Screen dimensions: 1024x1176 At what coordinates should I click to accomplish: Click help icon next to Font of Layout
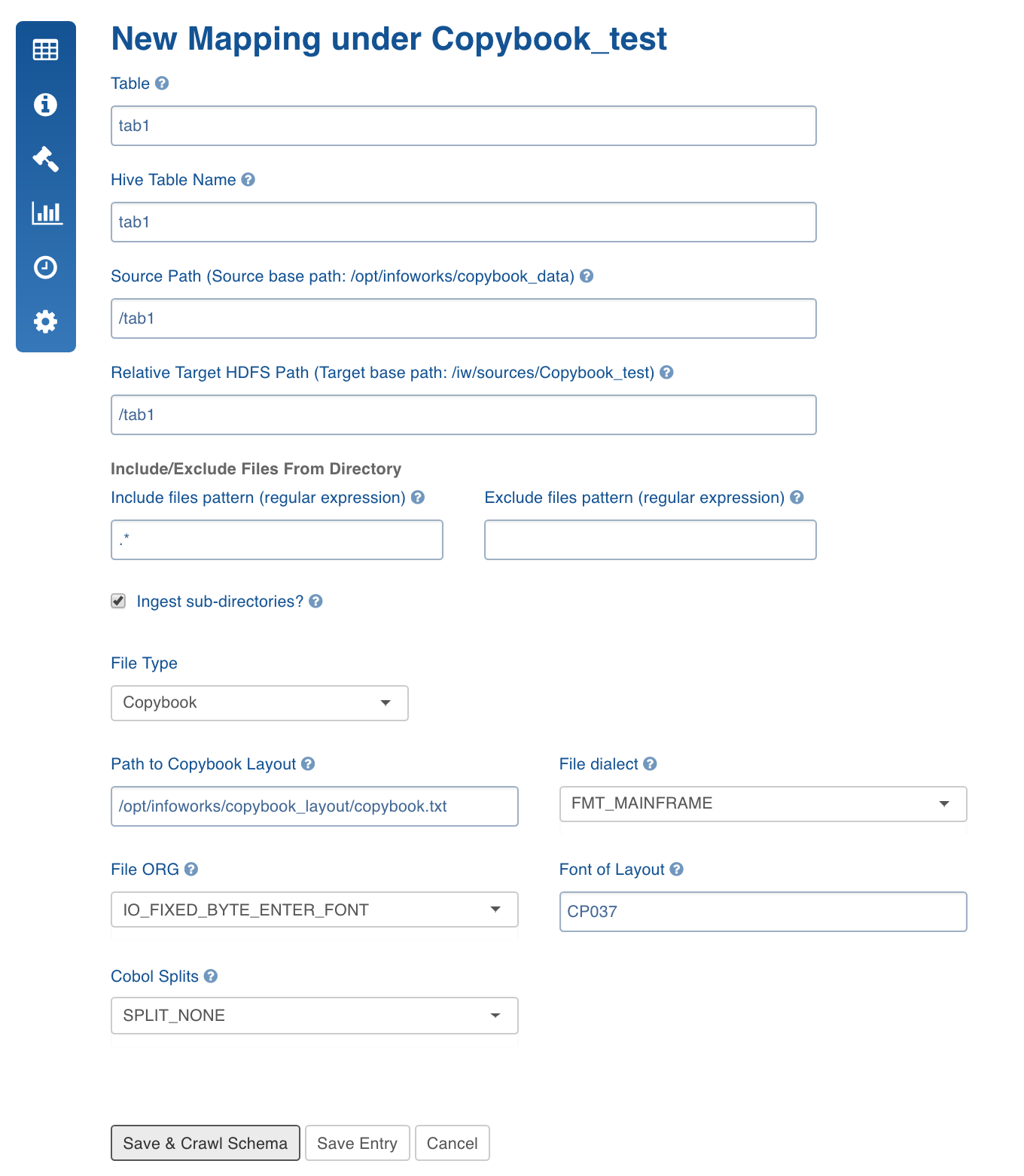click(x=676, y=870)
